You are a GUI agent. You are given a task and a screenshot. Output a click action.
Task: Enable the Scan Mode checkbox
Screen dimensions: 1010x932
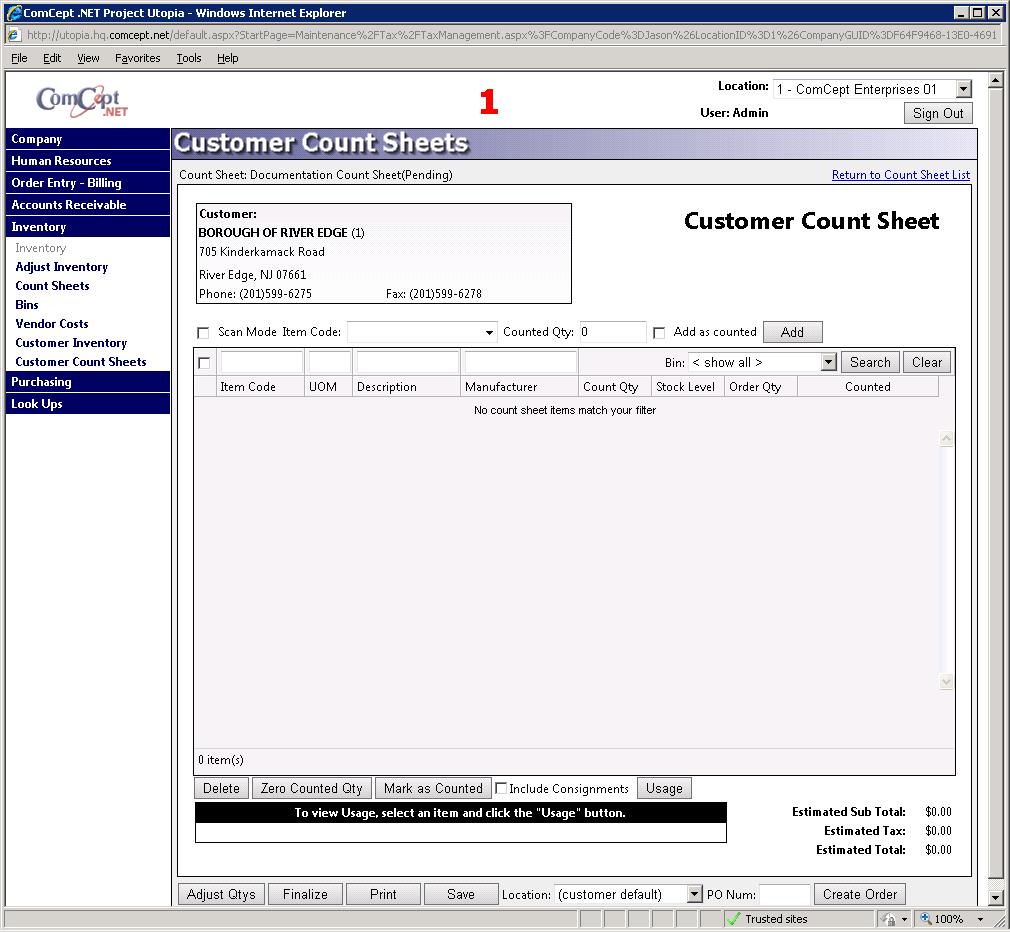(x=204, y=333)
